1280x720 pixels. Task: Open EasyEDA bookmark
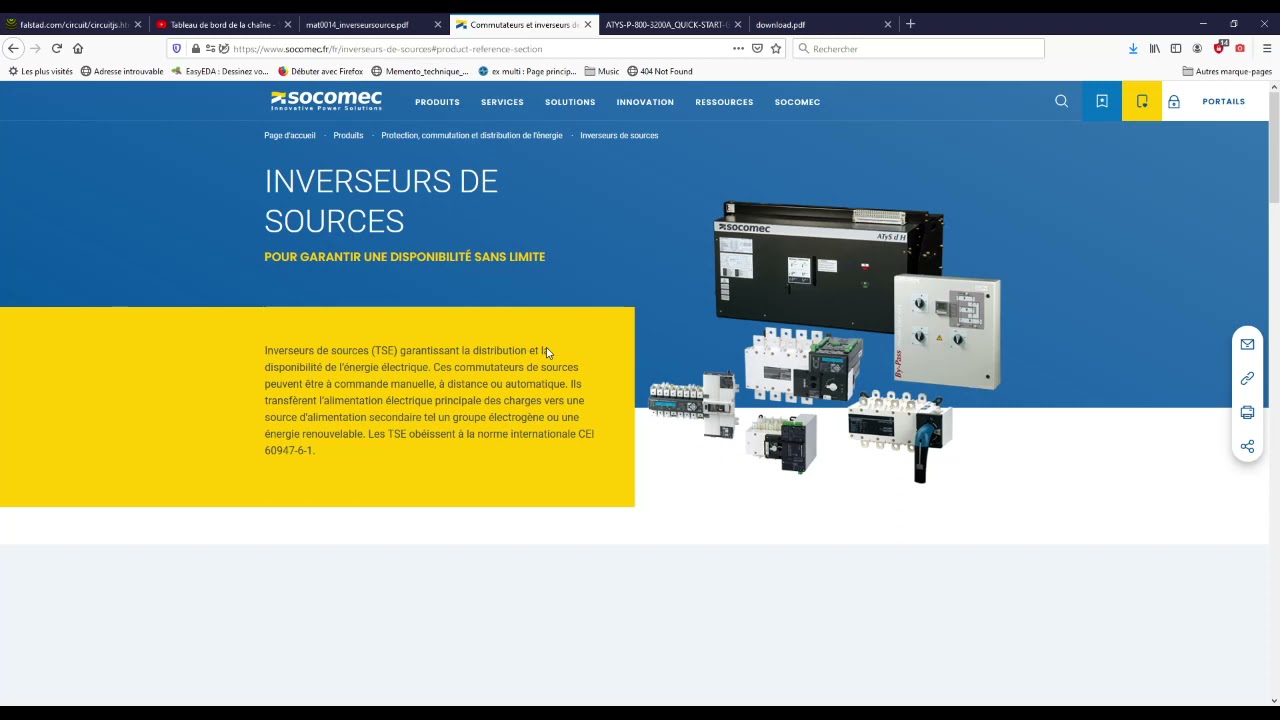220,71
